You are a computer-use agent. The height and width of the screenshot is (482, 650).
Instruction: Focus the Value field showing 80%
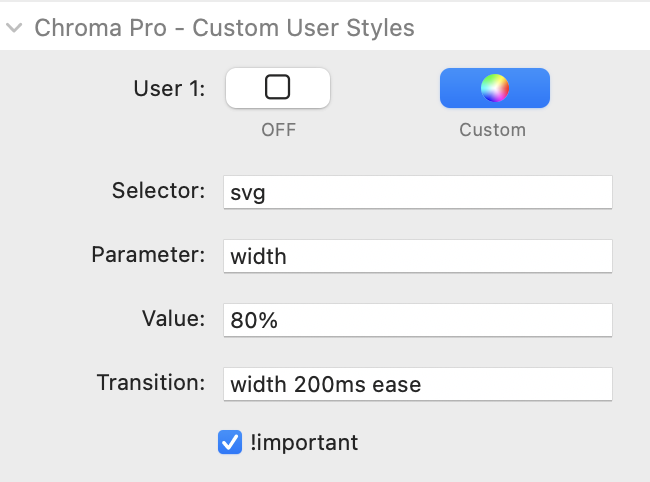click(x=418, y=320)
